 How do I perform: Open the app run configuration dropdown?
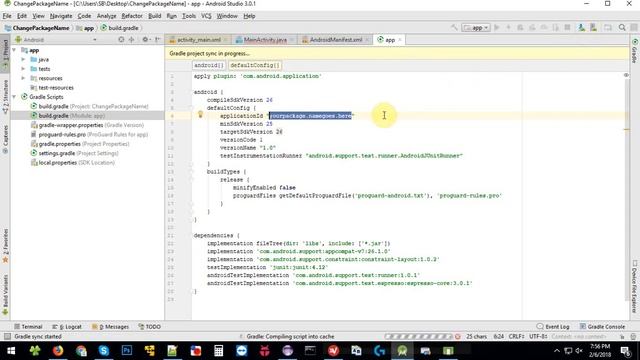tap(476, 28)
